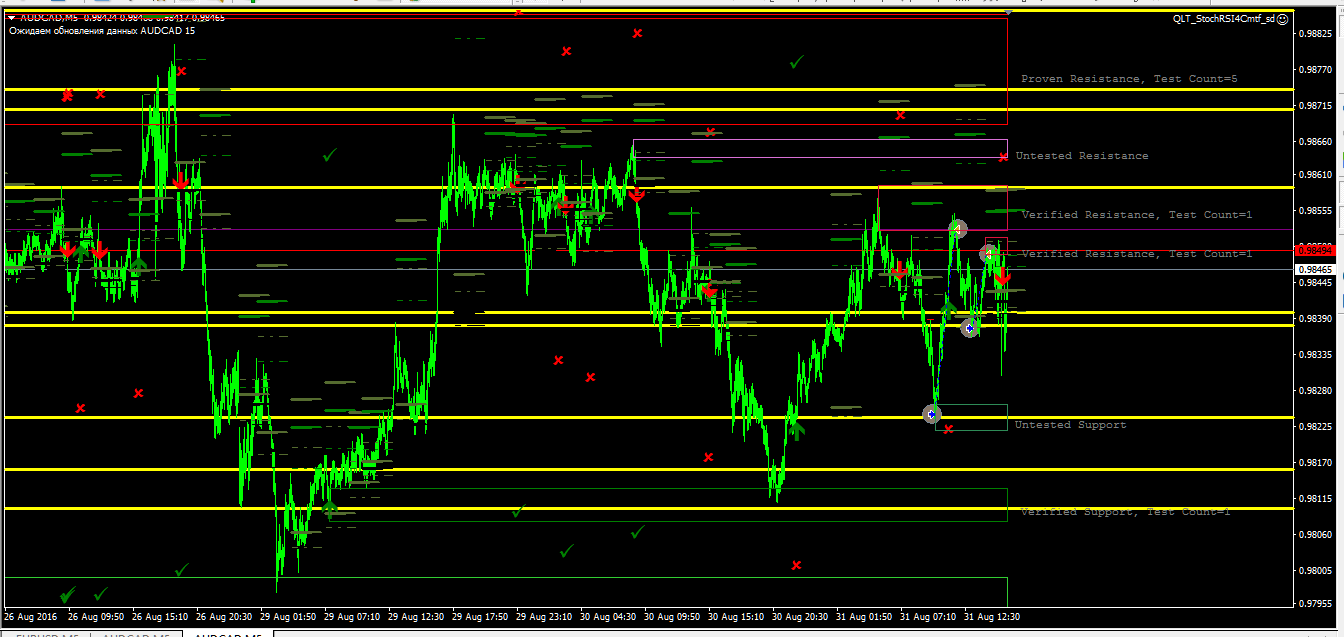Click the green checkmark above the Proven Resistance zone
This screenshot has height=637, width=1344.
[796, 62]
